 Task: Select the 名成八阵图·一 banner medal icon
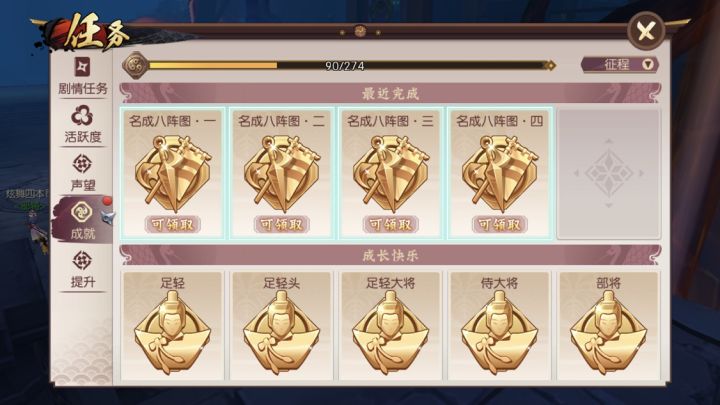coord(172,174)
